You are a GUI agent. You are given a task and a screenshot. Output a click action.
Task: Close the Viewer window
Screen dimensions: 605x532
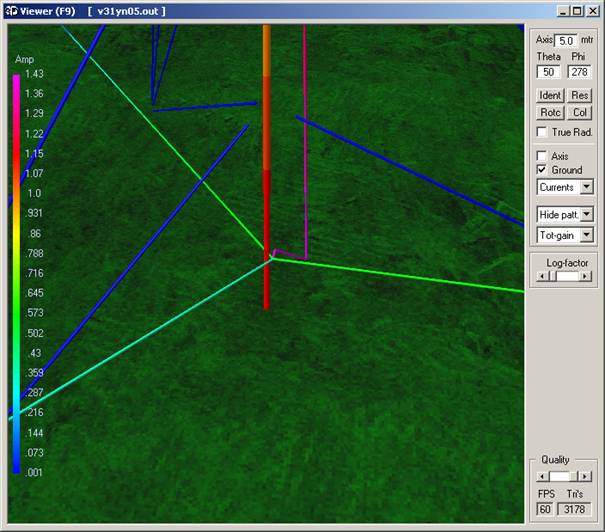coord(592,11)
